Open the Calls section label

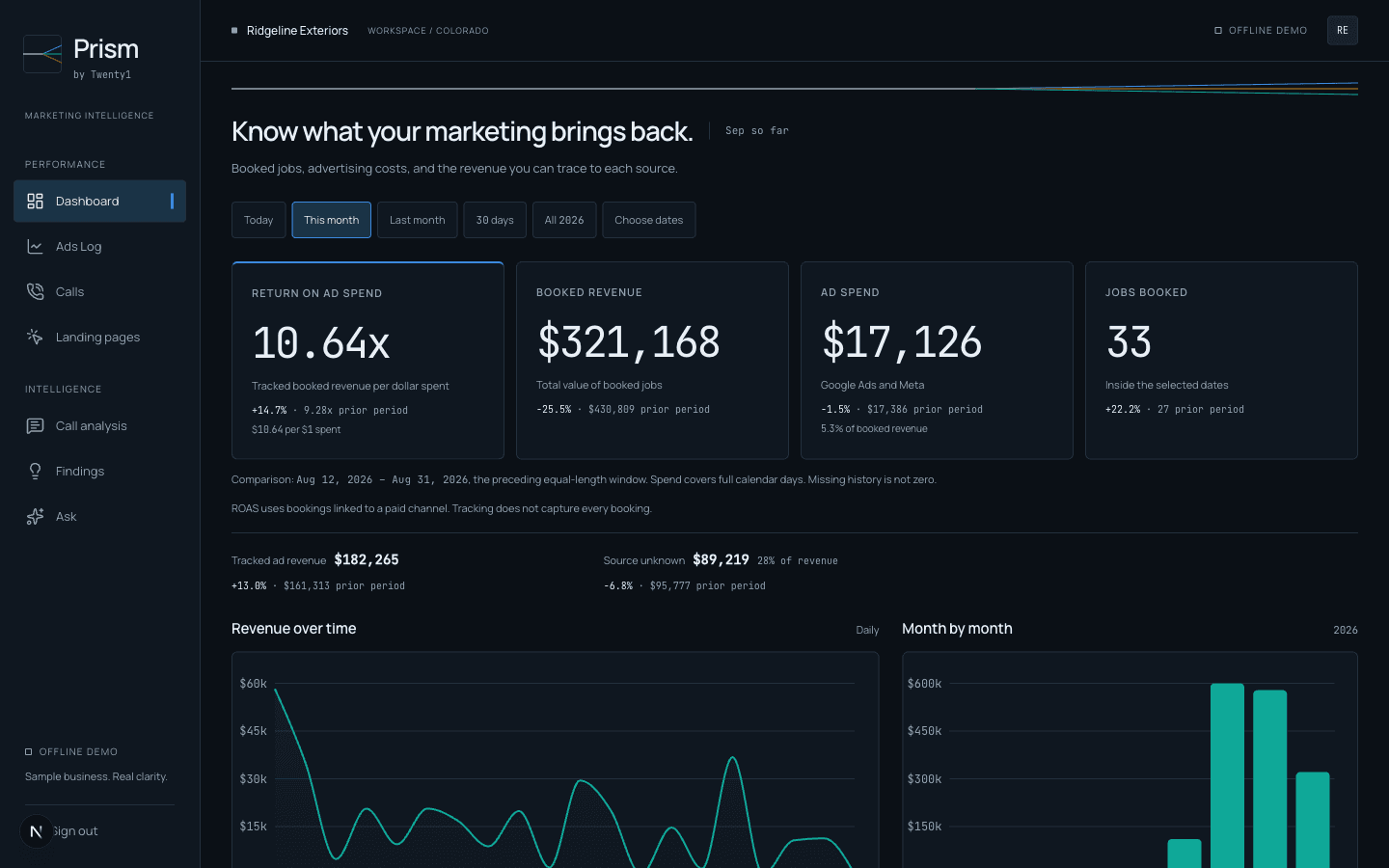tap(69, 291)
